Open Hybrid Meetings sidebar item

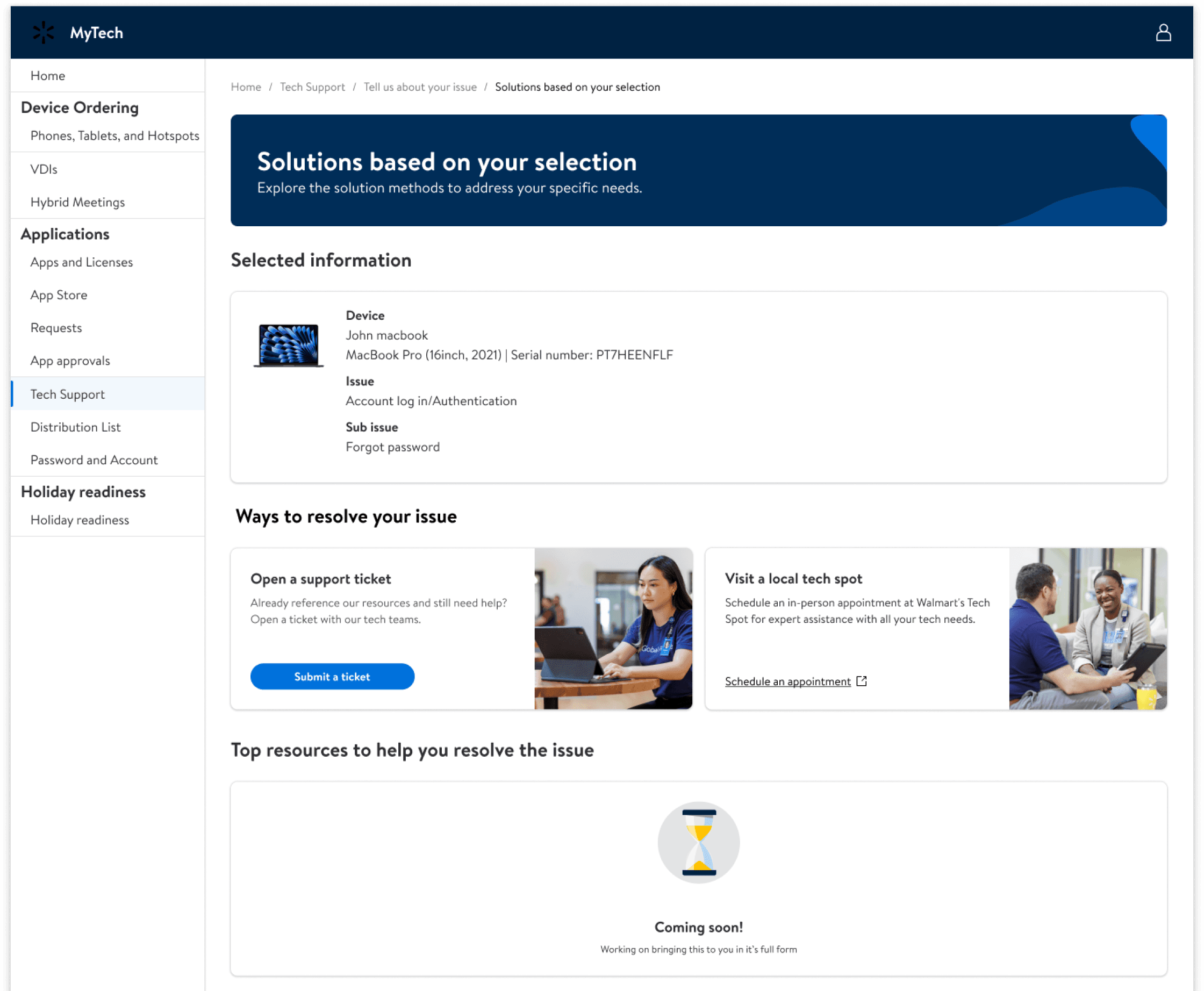coord(77,202)
